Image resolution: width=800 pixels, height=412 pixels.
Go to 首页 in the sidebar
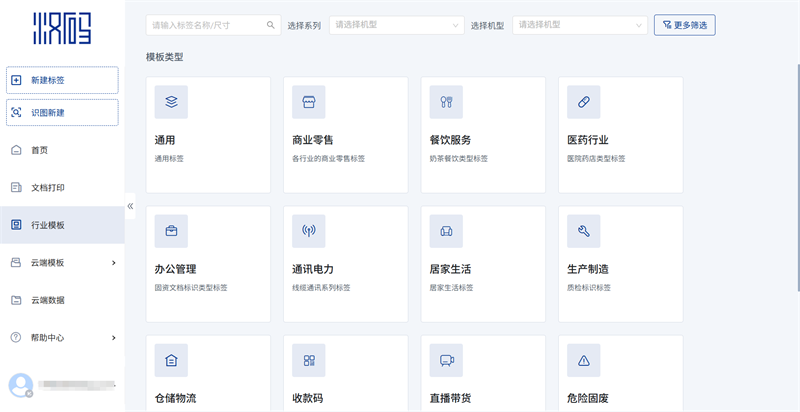click(x=40, y=150)
